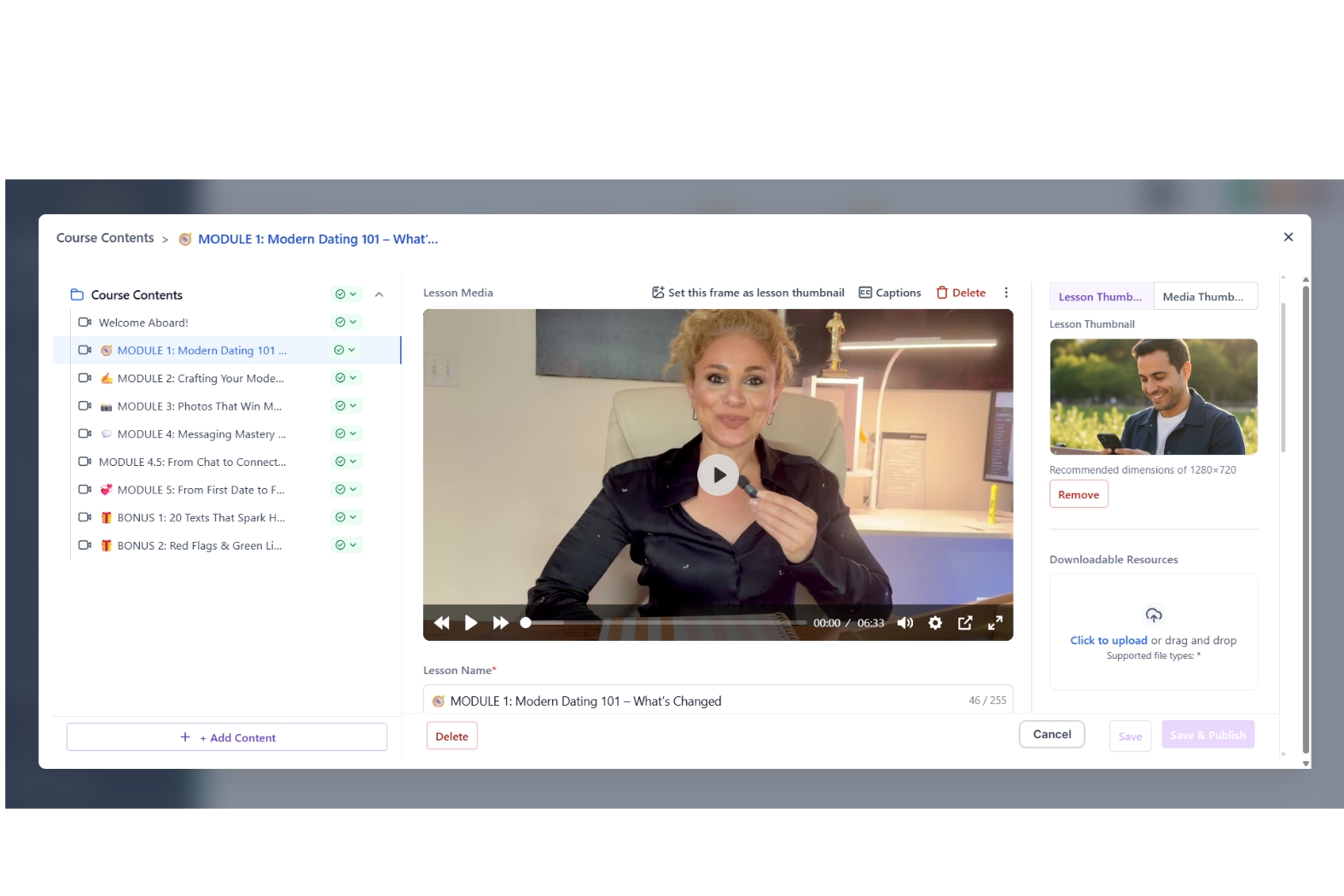
Task: Mute the video volume speaker icon
Action: (x=905, y=623)
